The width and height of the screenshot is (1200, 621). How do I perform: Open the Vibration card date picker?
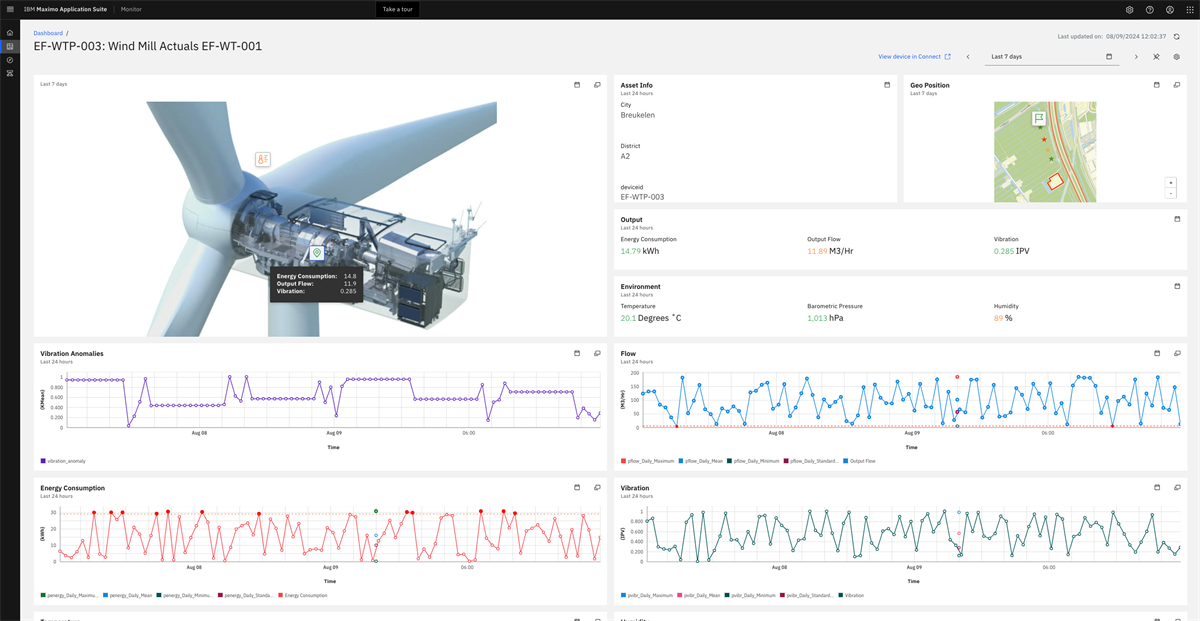pyautogui.click(x=1157, y=487)
